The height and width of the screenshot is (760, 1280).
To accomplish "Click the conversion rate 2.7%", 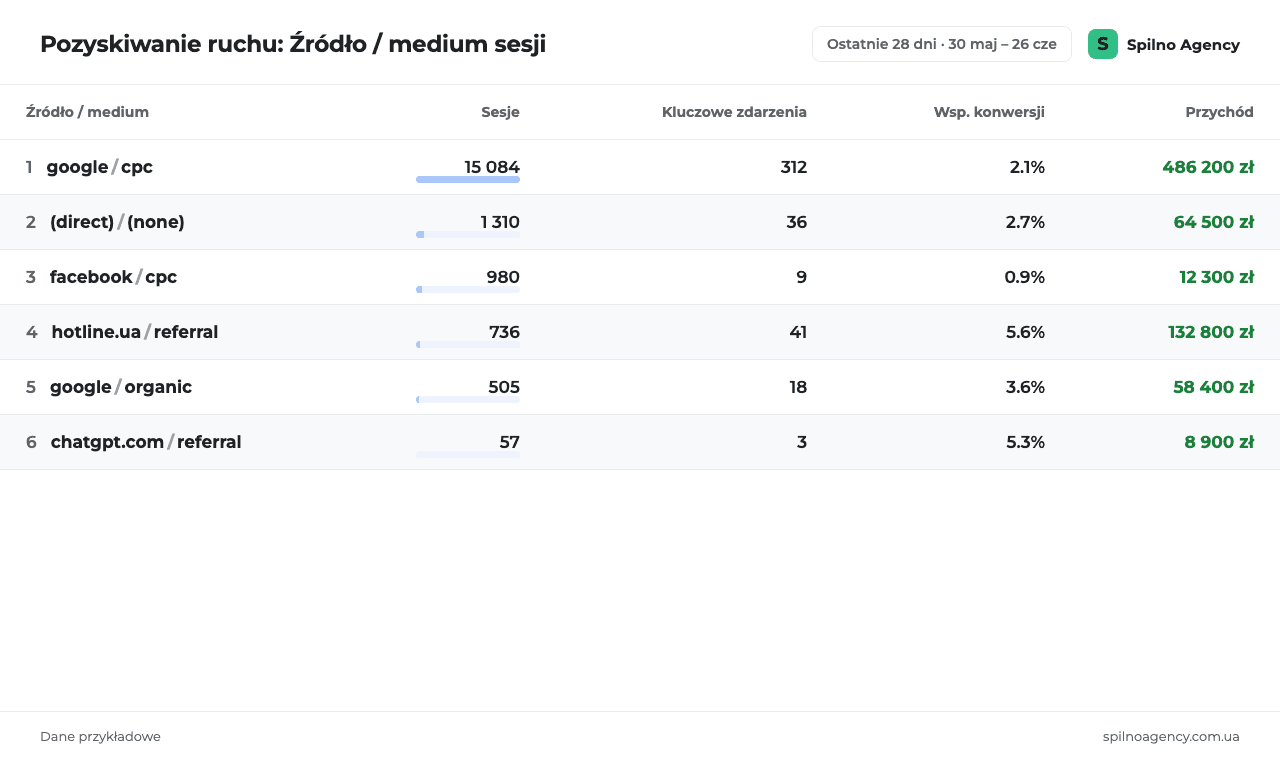I will pos(1025,222).
